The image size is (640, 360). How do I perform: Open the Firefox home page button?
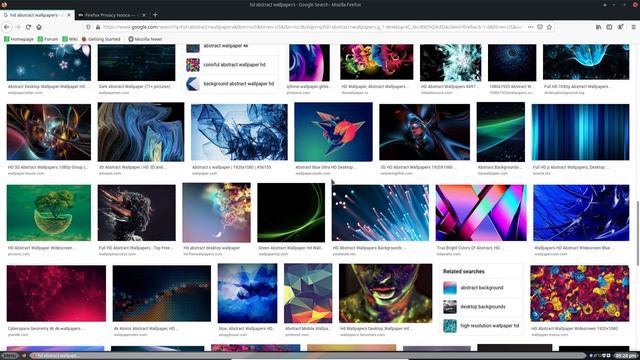coord(39,27)
